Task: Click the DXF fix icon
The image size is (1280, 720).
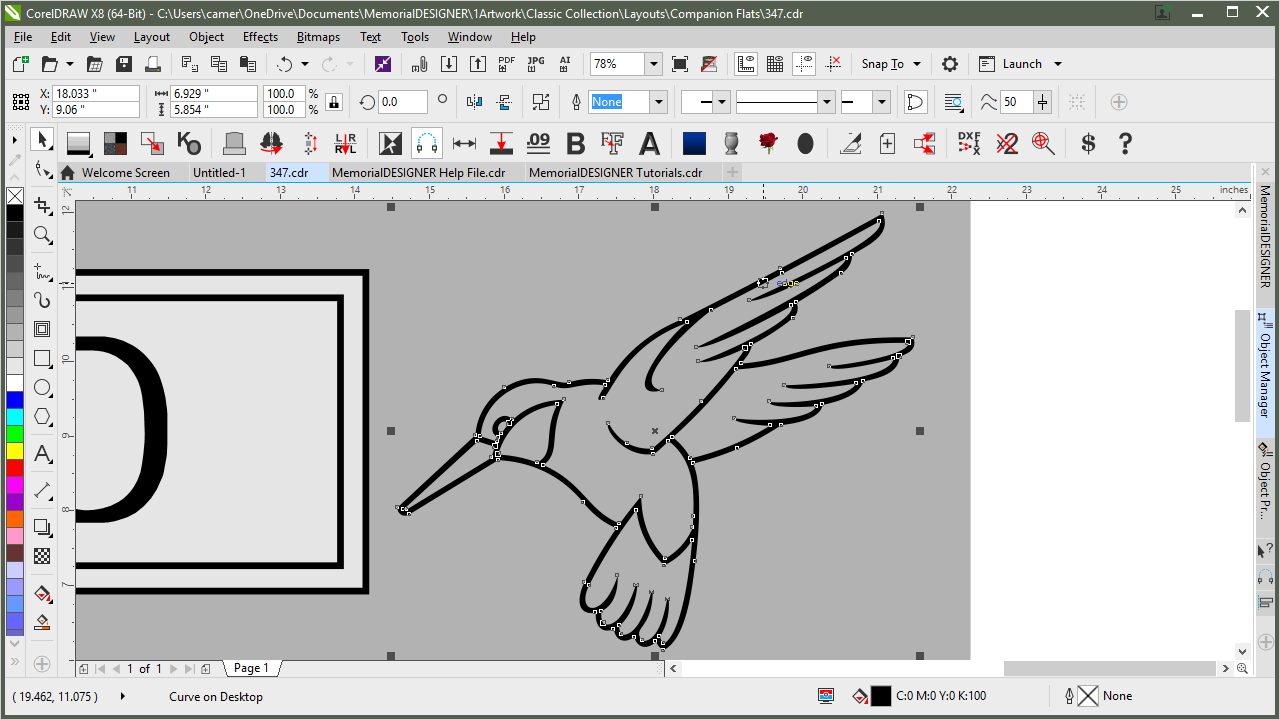Action: point(969,143)
